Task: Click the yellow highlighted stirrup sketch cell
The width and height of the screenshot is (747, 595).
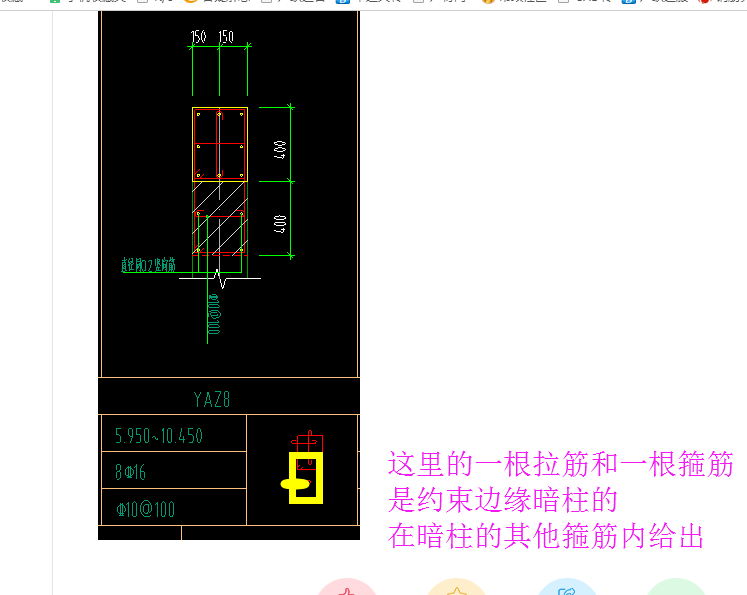Action: (302, 470)
